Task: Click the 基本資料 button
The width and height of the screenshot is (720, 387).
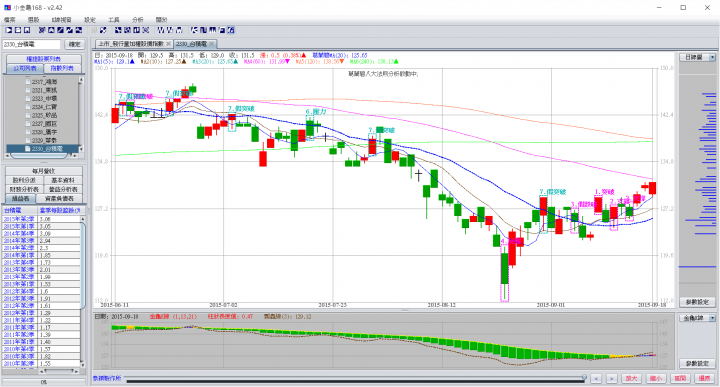Action: tap(63, 180)
